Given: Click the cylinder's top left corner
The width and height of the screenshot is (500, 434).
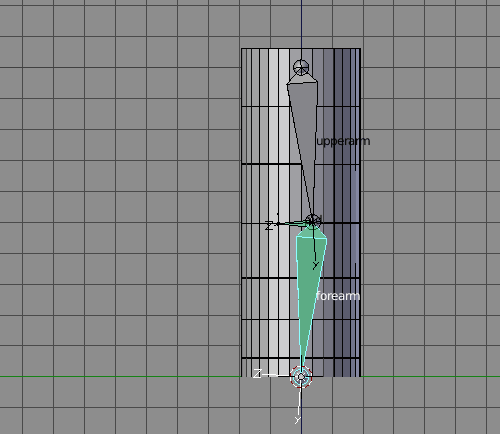Looking at the screenshot, I should 242,49.
